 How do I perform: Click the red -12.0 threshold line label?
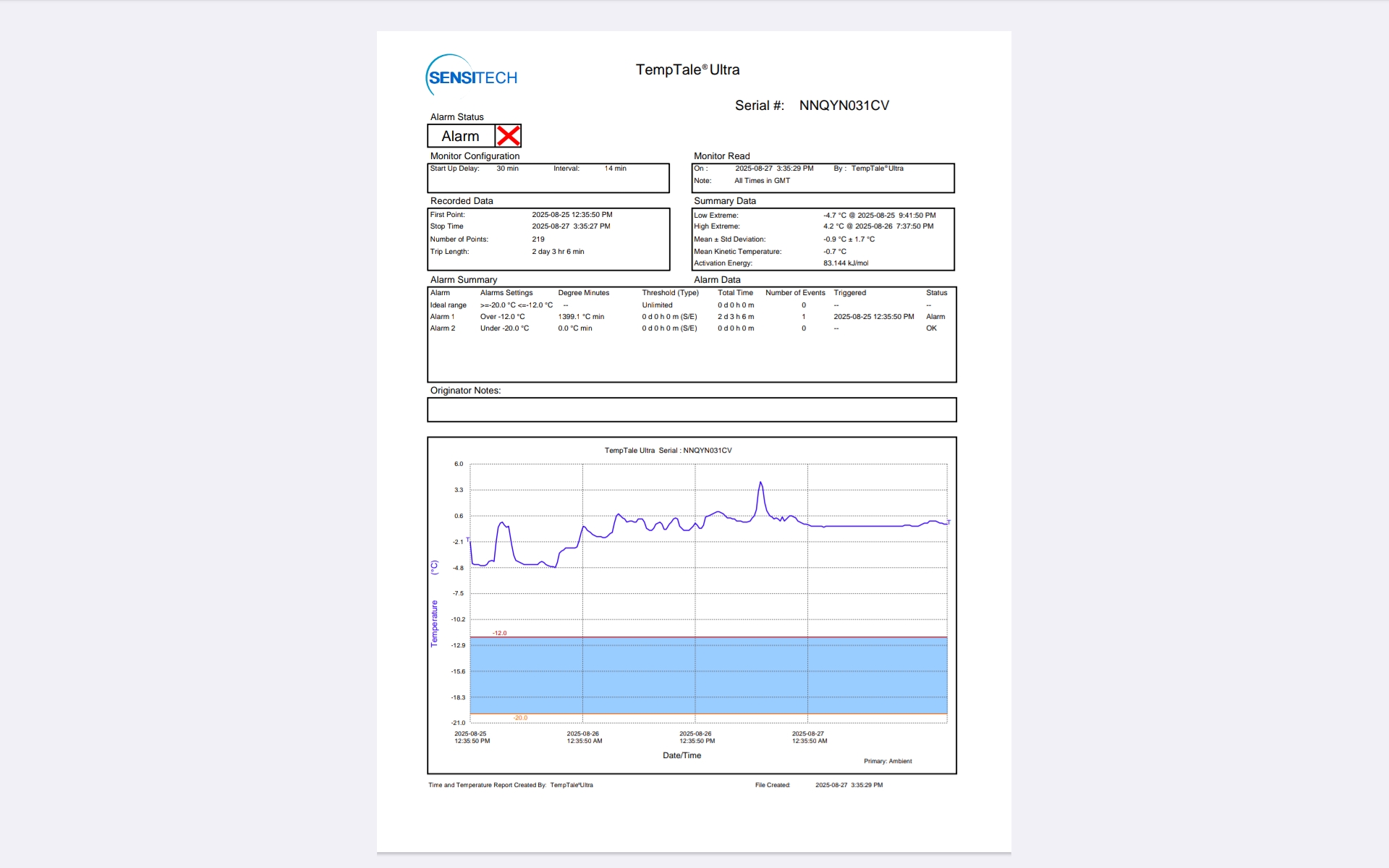[x=500, y=633]
